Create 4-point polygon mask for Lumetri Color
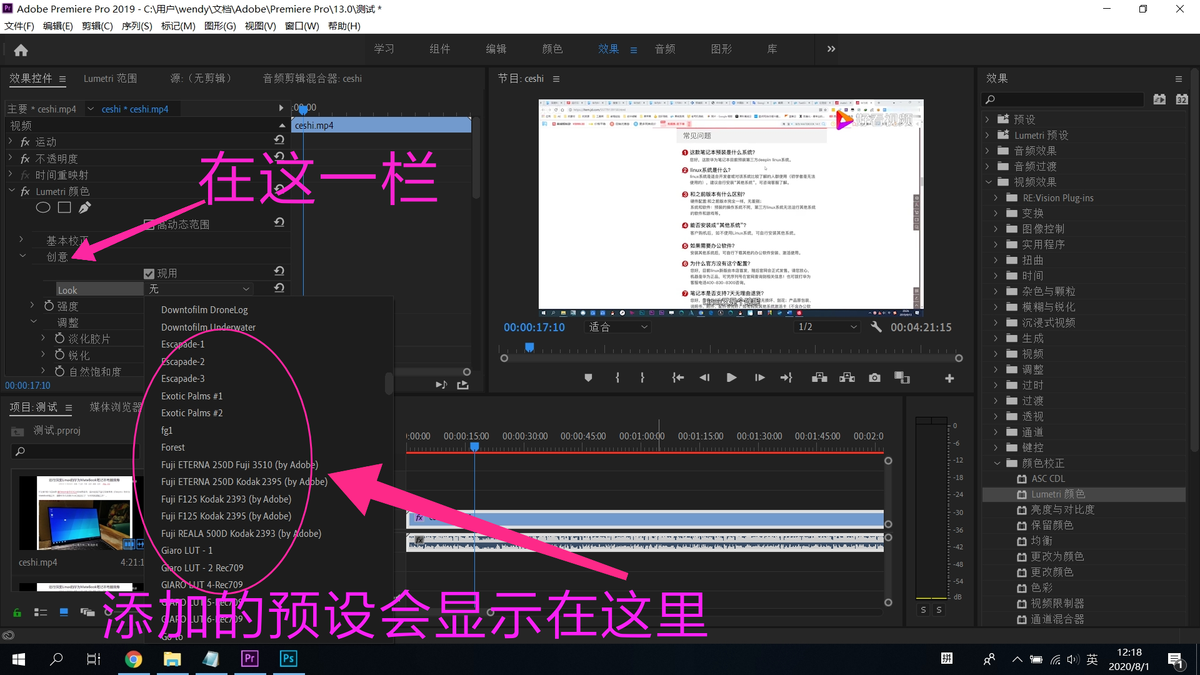The height and width of the screenshot is (675, 1200). click(64, 208)
